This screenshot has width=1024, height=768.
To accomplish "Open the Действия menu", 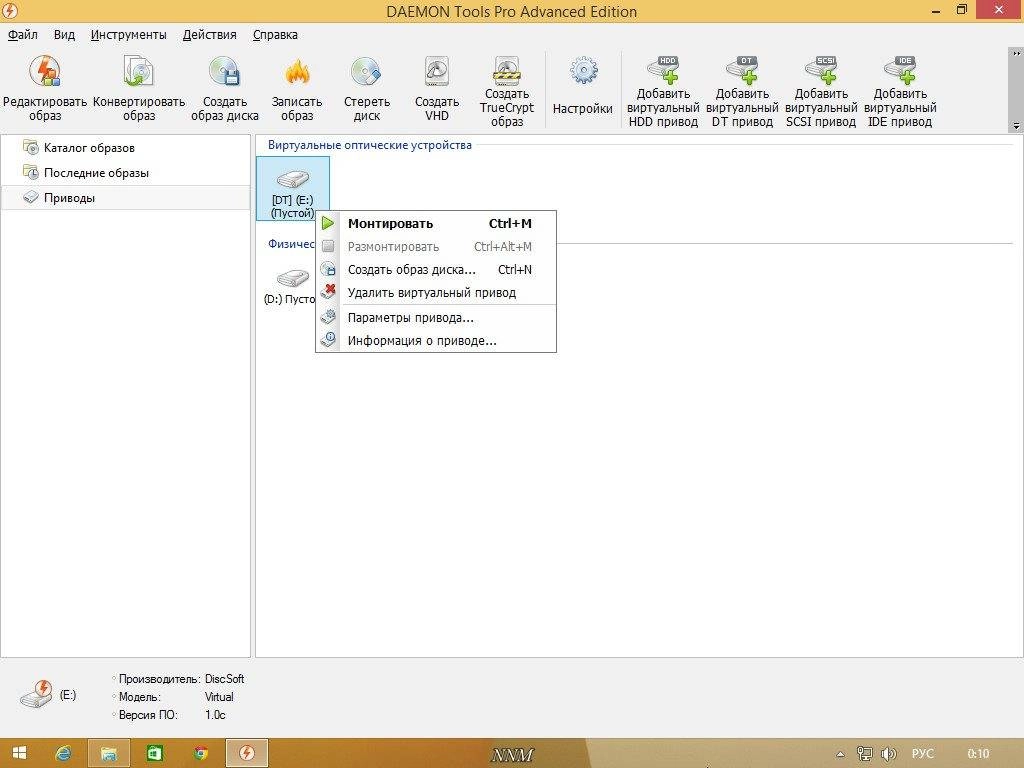I will pos(210,35).
